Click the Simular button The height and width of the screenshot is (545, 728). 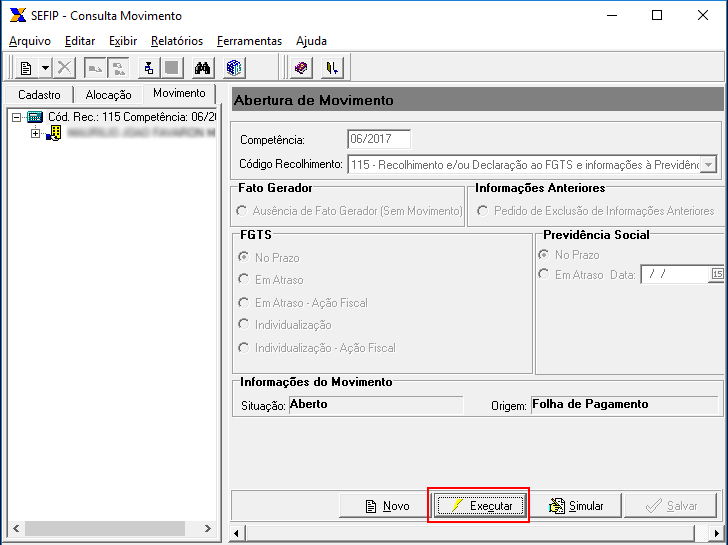click(x=577, y=506)
